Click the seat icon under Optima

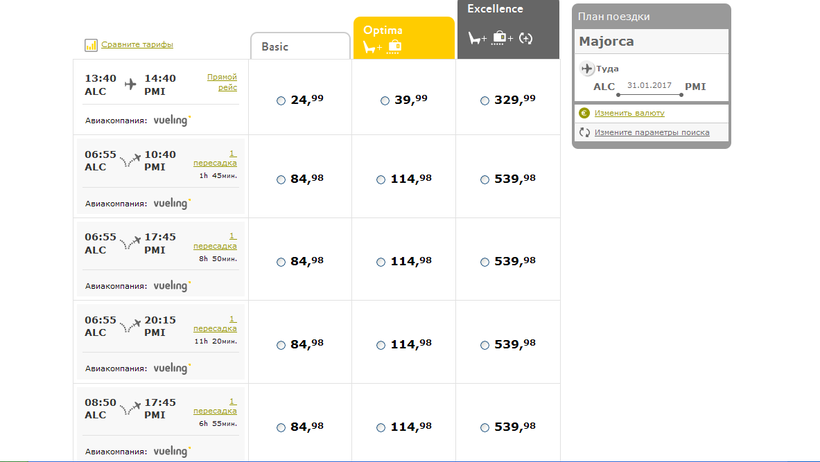coord(370,46)
